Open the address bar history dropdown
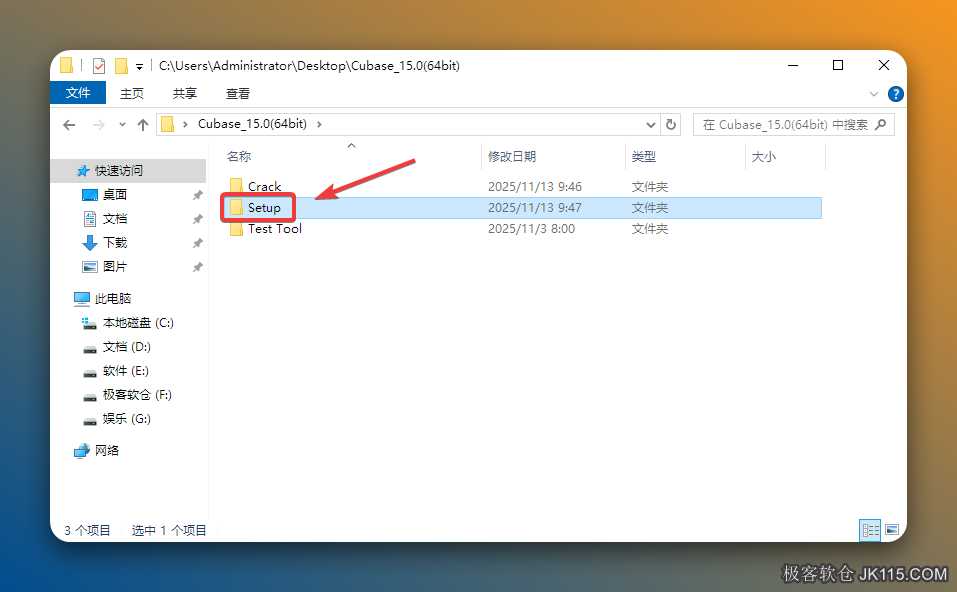 tap(651, 125)
